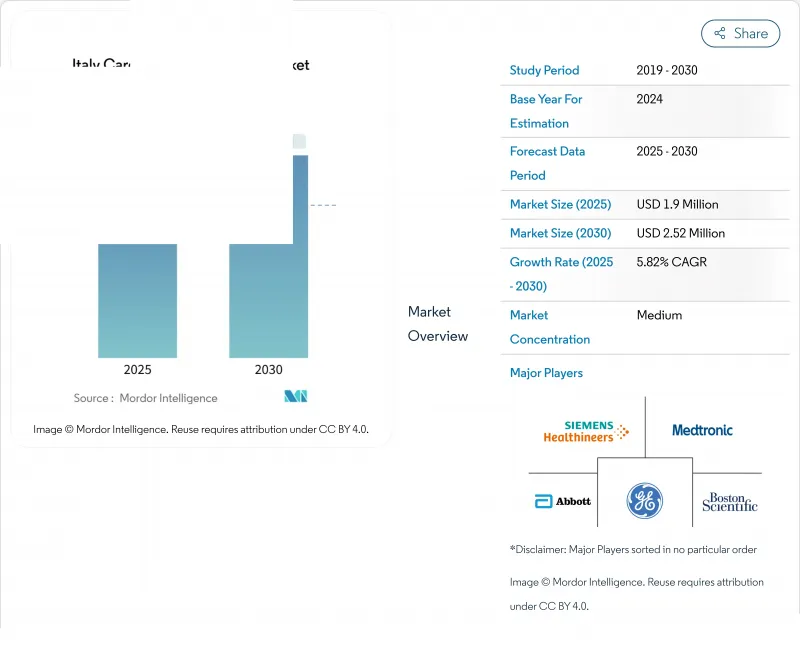Click the USD 2.52 Million value
Screen dimensions: 800x648
(680, 233)
